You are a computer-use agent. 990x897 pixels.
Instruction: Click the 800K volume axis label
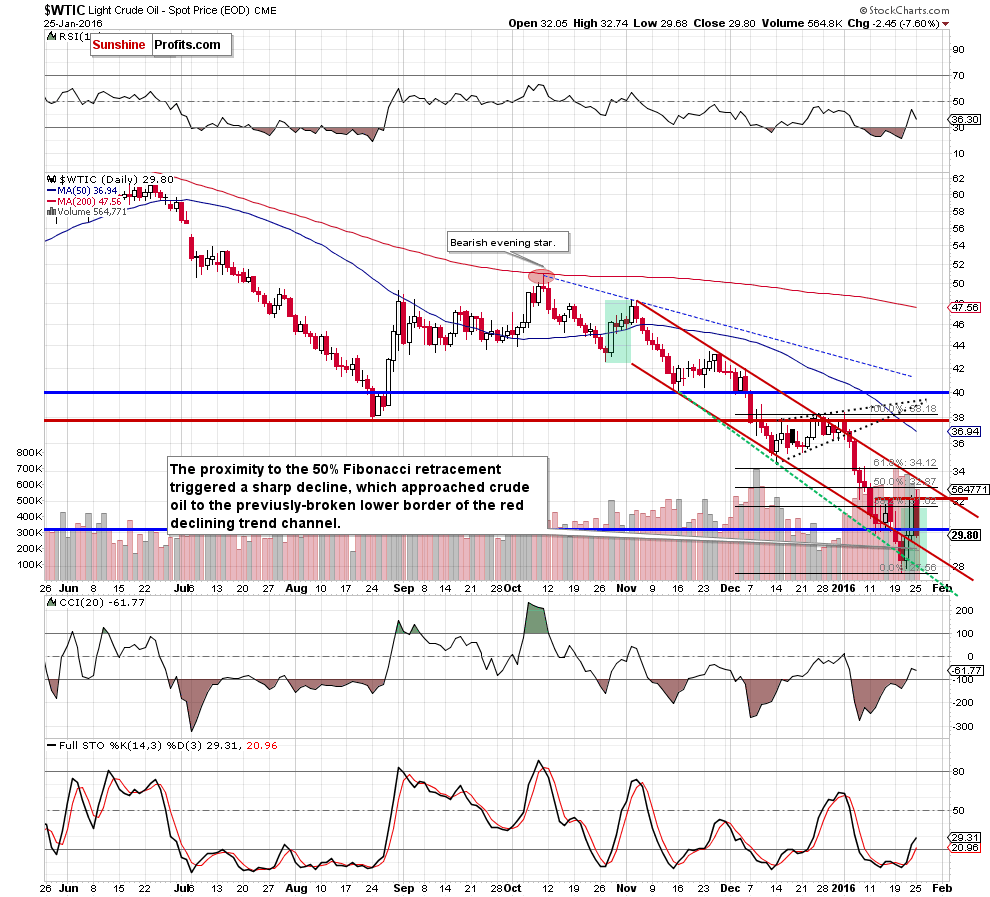pyautogui.click(x=30, y=453)
